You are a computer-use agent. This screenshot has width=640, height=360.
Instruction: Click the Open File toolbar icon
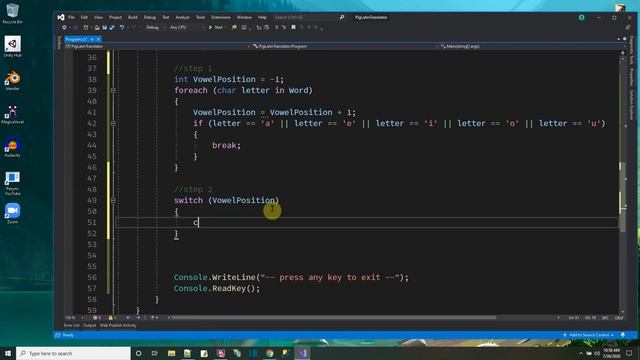click(x=97, y=27)
